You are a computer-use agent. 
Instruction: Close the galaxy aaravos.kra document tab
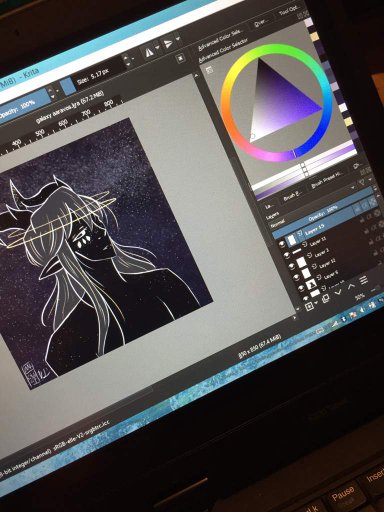click(180, 59)
